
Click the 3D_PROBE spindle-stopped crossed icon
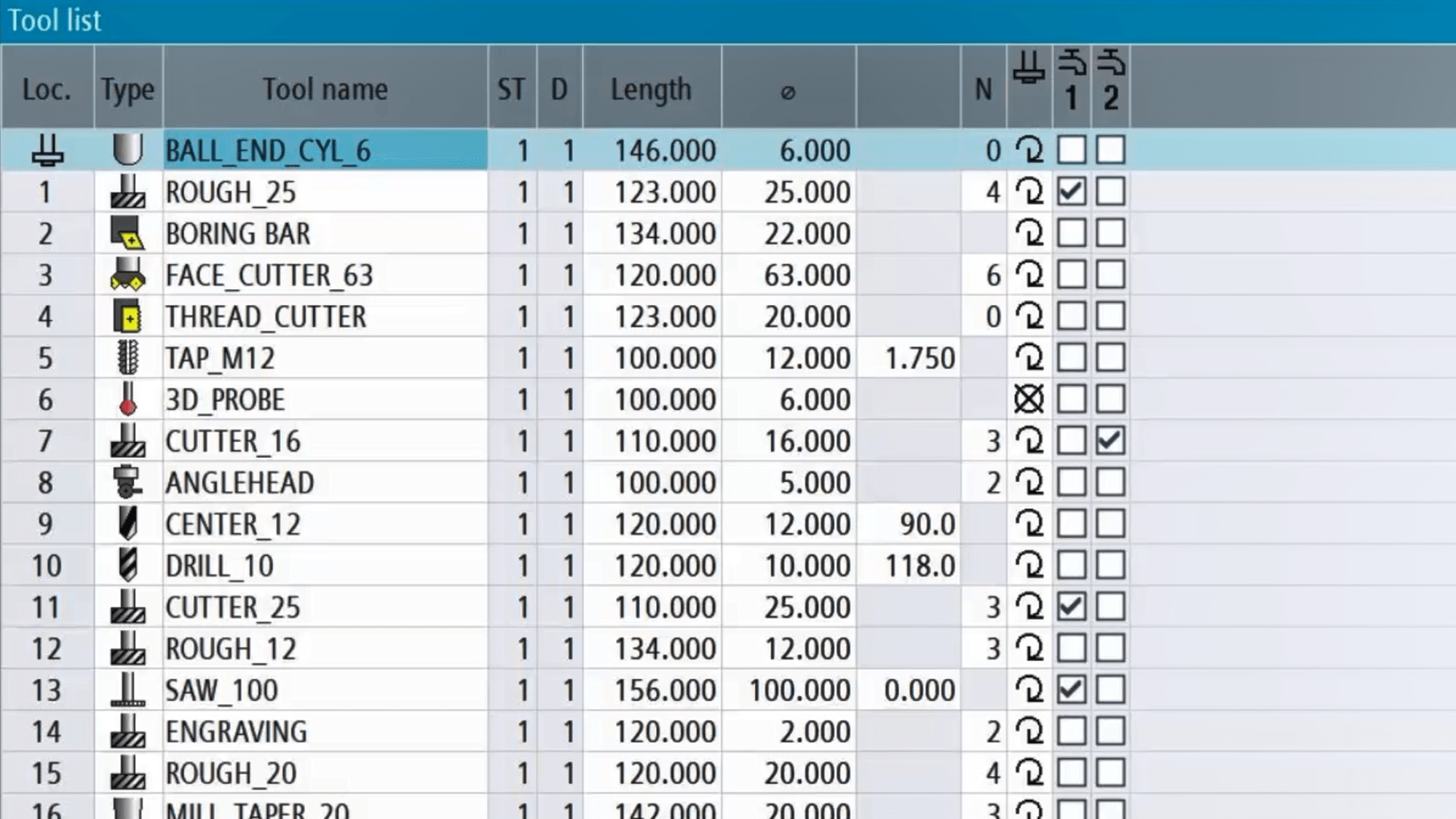[x=1029, y=399]
